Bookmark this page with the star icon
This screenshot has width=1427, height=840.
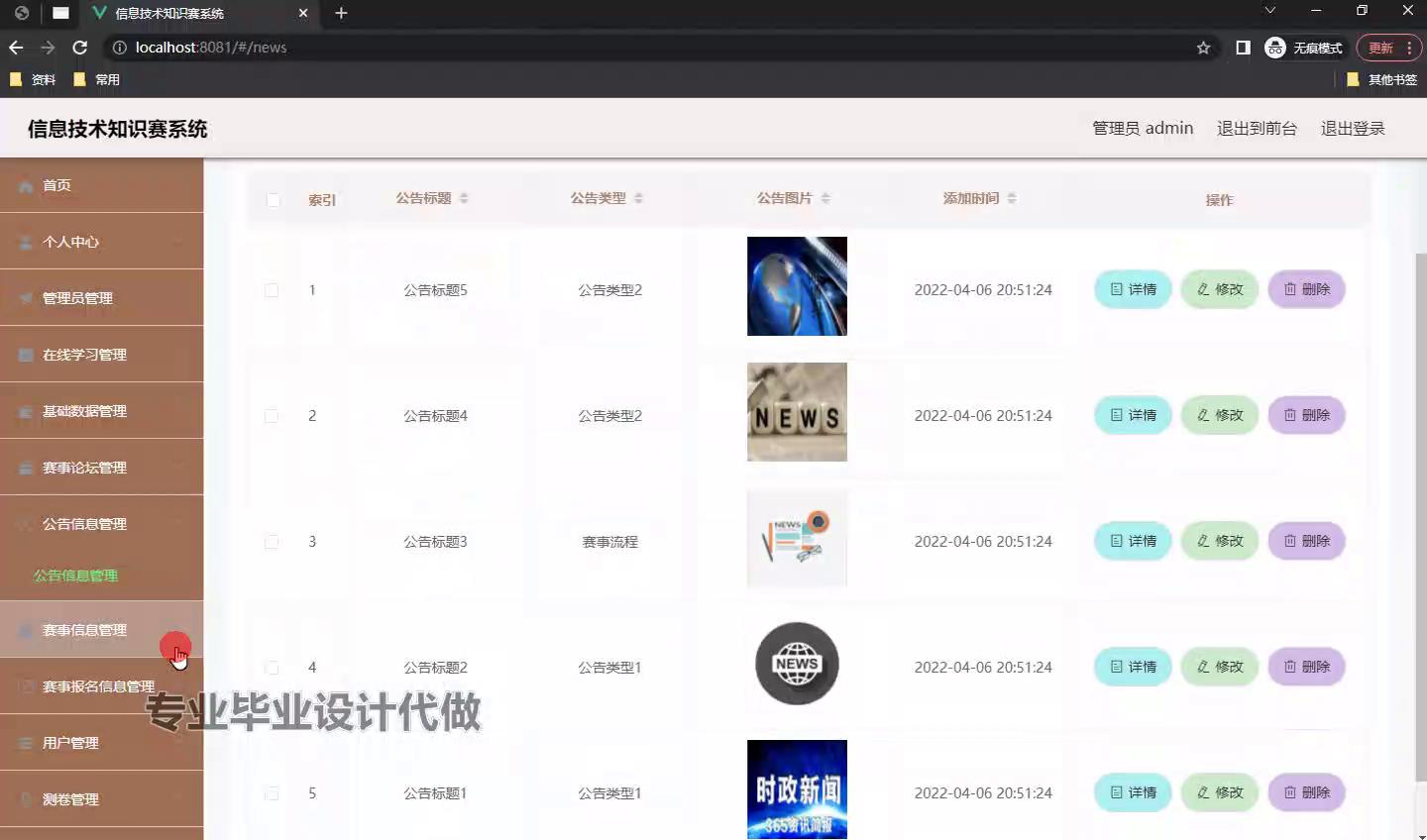[x=1203, y=48]
